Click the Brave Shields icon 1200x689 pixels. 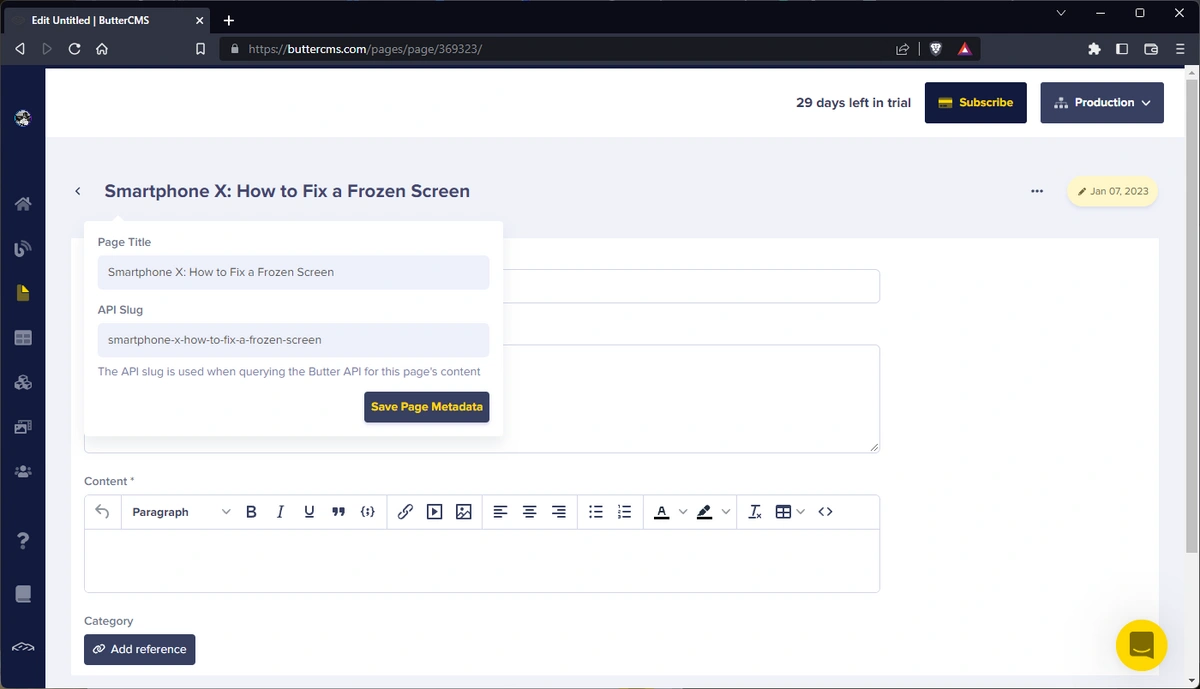(936, 48)
